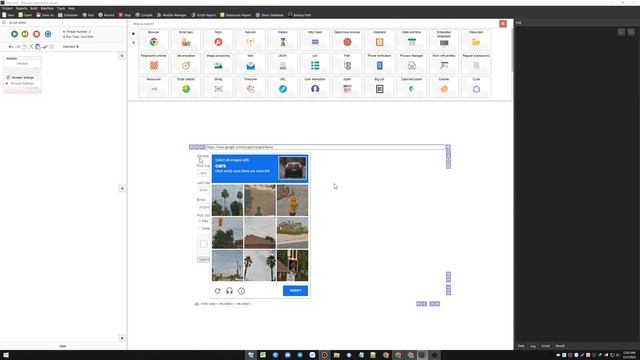Open the Phone verification module
The width and height of the screenshot is (640, 360).
click(380, 63)
